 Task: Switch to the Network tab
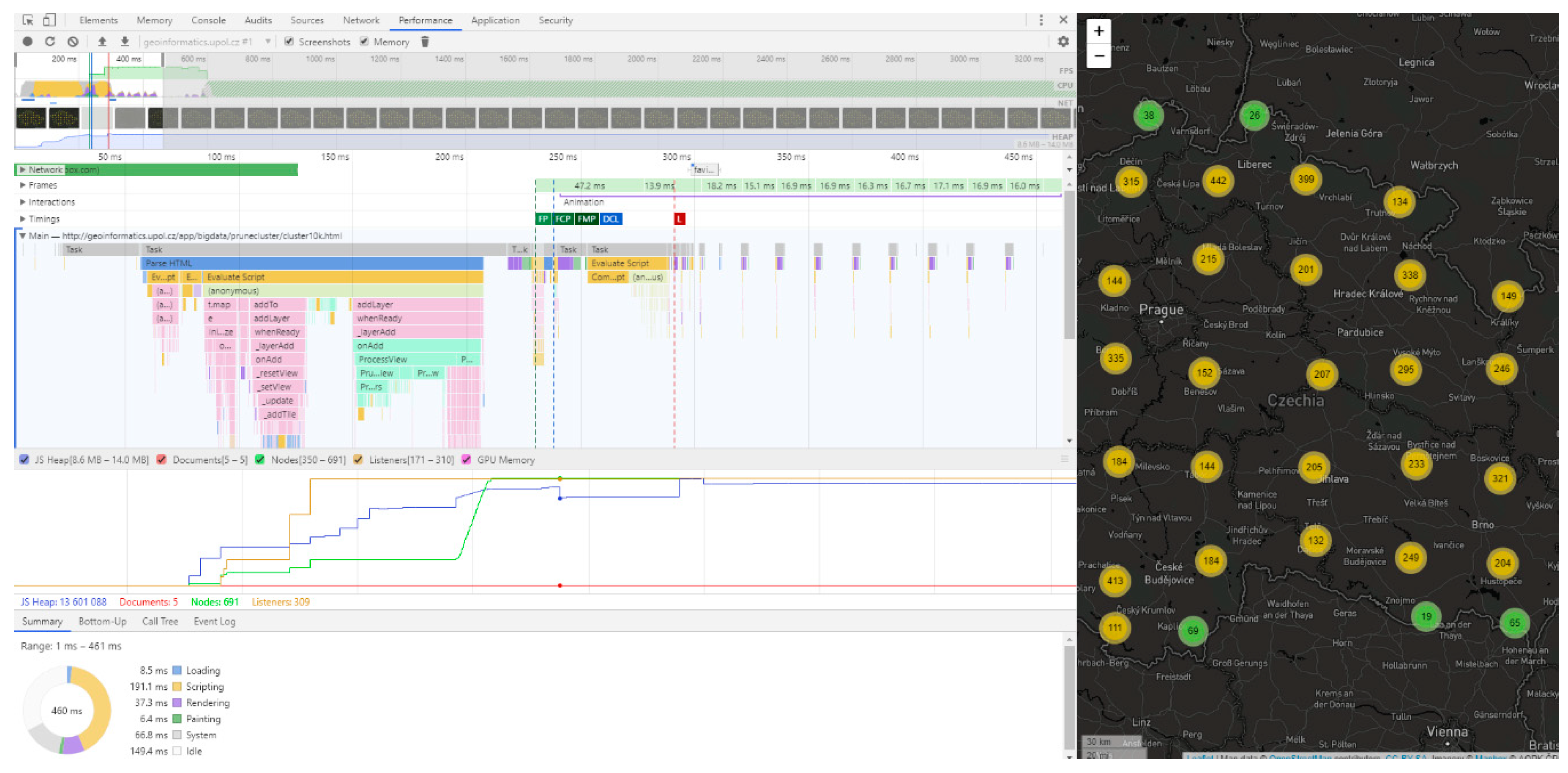coord(361,20)
